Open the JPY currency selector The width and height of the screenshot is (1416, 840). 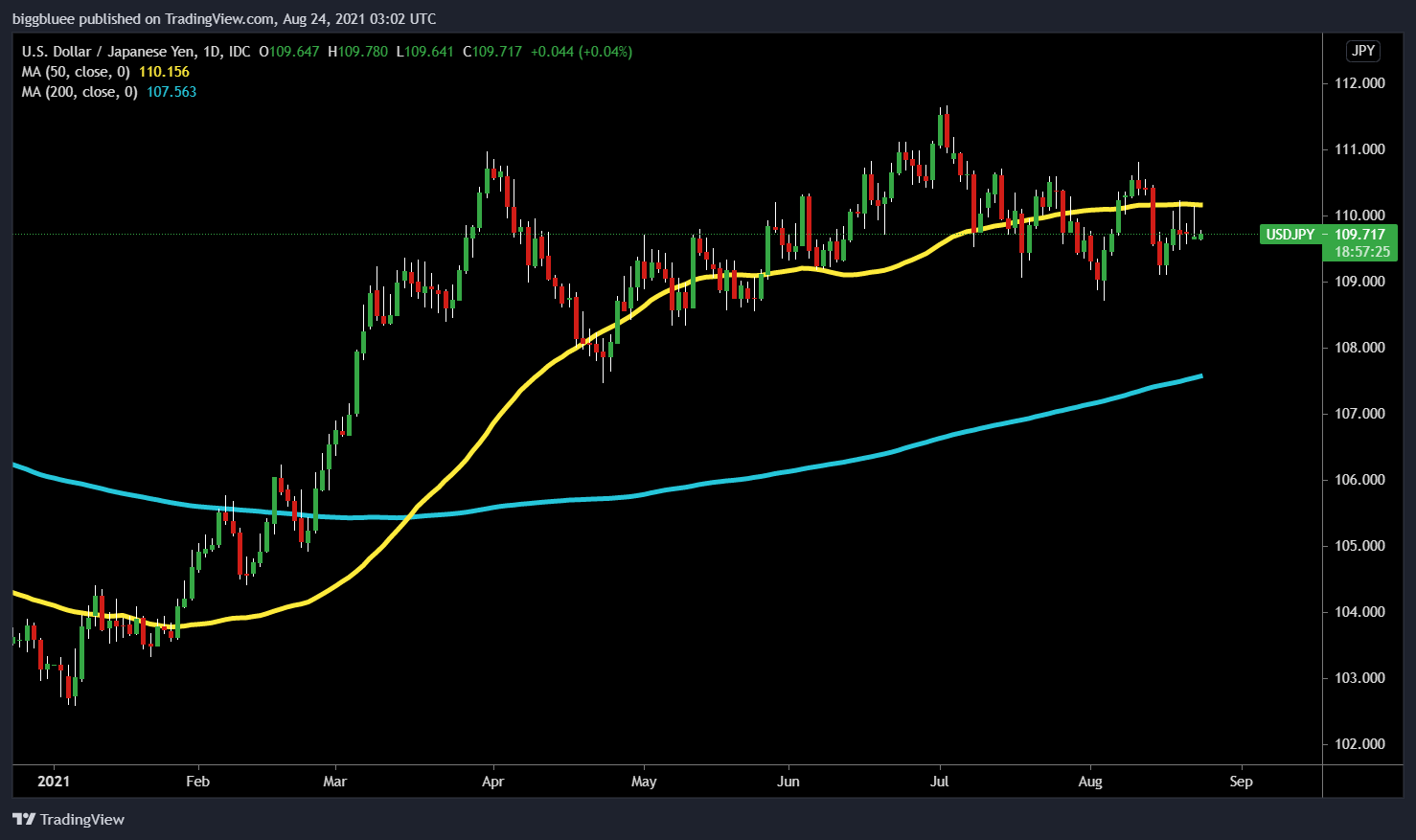click(x=1362, y=51)
